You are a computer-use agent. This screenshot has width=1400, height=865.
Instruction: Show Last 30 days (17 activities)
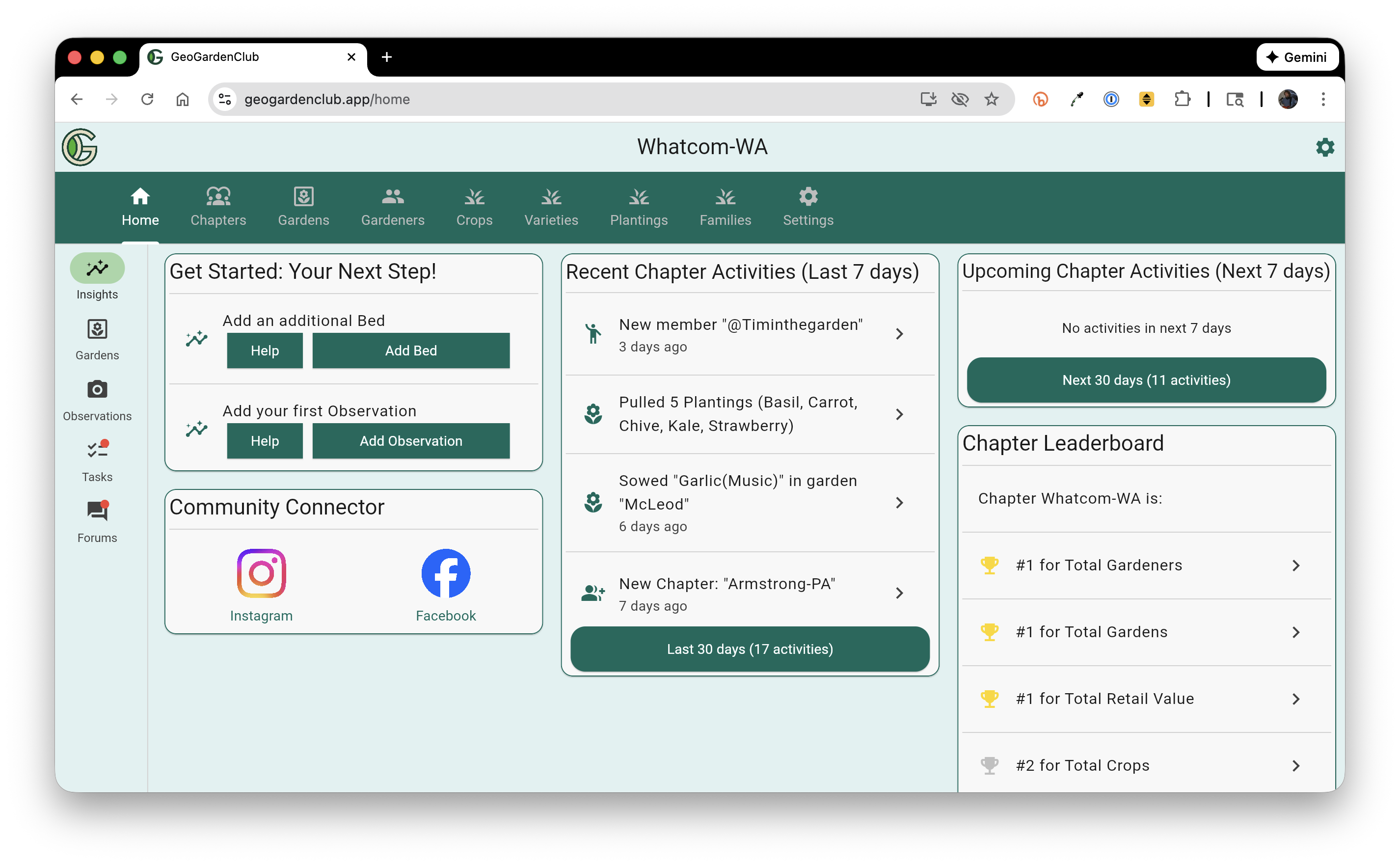[x=750, y=649]
